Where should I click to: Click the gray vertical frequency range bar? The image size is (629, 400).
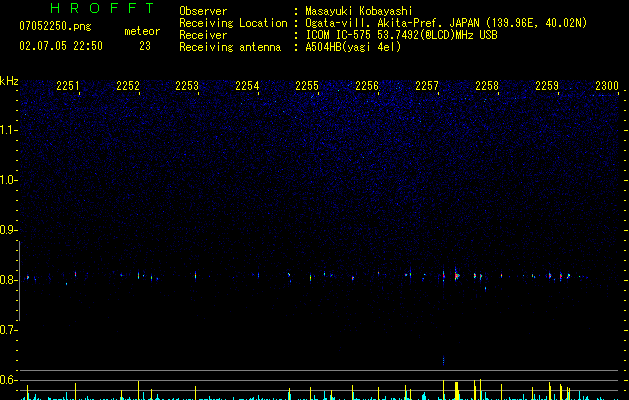pos(19,280)
